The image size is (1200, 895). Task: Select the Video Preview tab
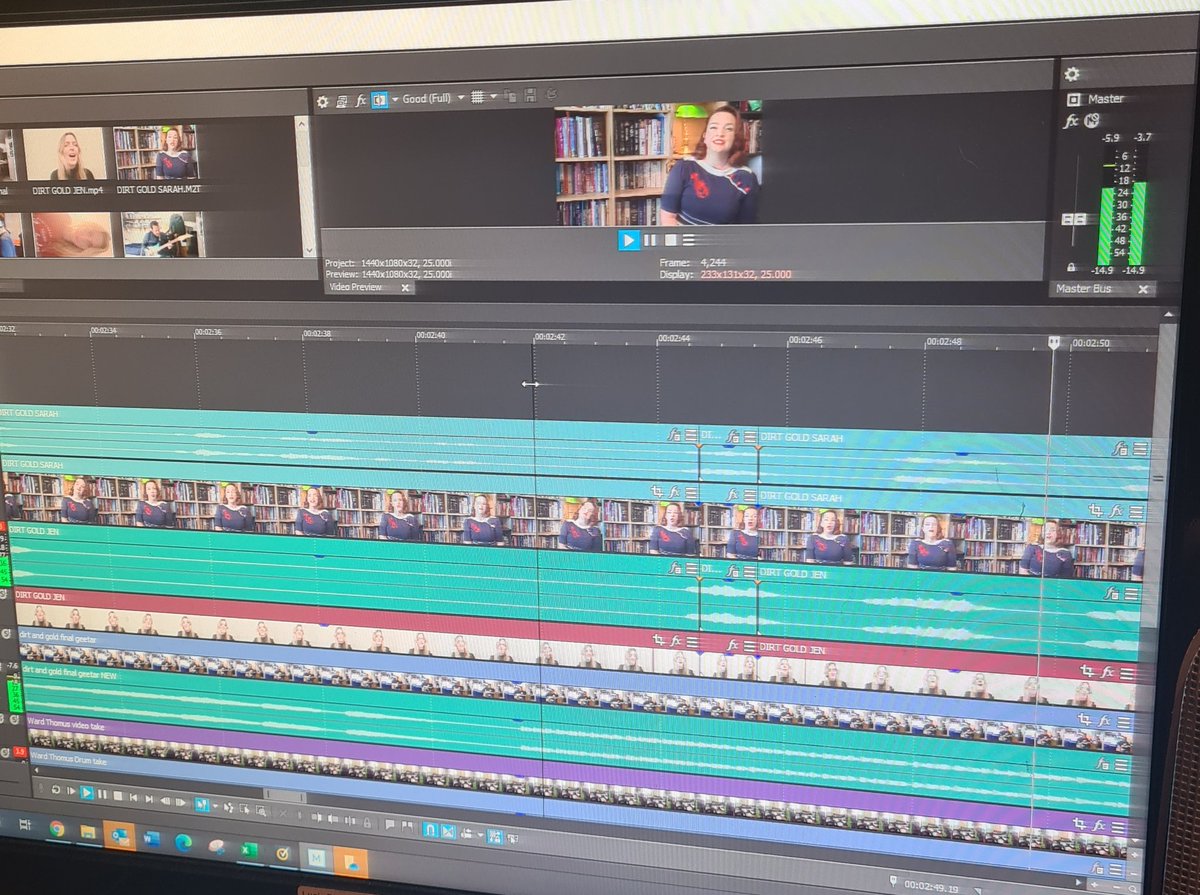(354, 287)
